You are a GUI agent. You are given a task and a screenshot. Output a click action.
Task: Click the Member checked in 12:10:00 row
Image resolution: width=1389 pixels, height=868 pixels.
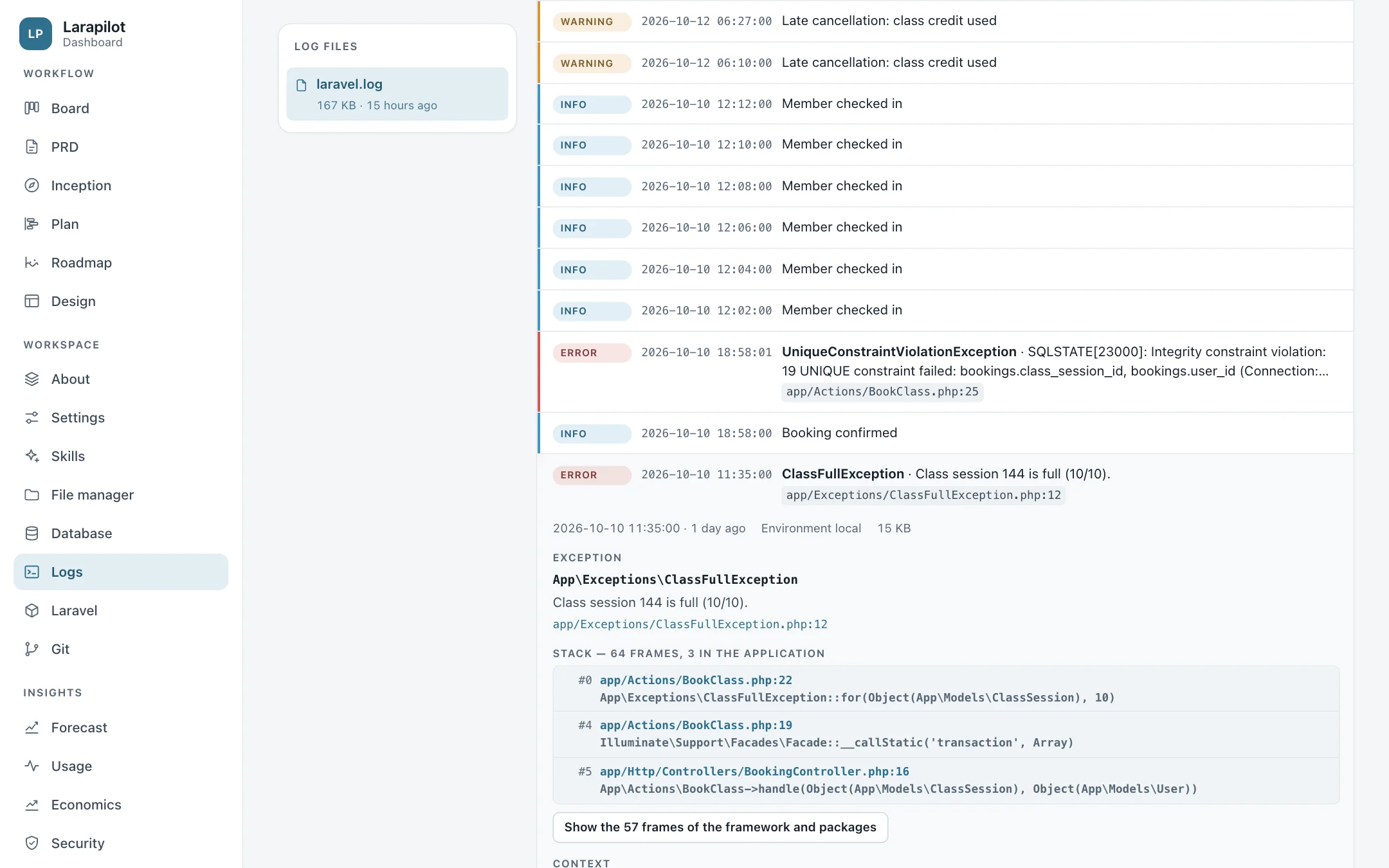point(946,145)
